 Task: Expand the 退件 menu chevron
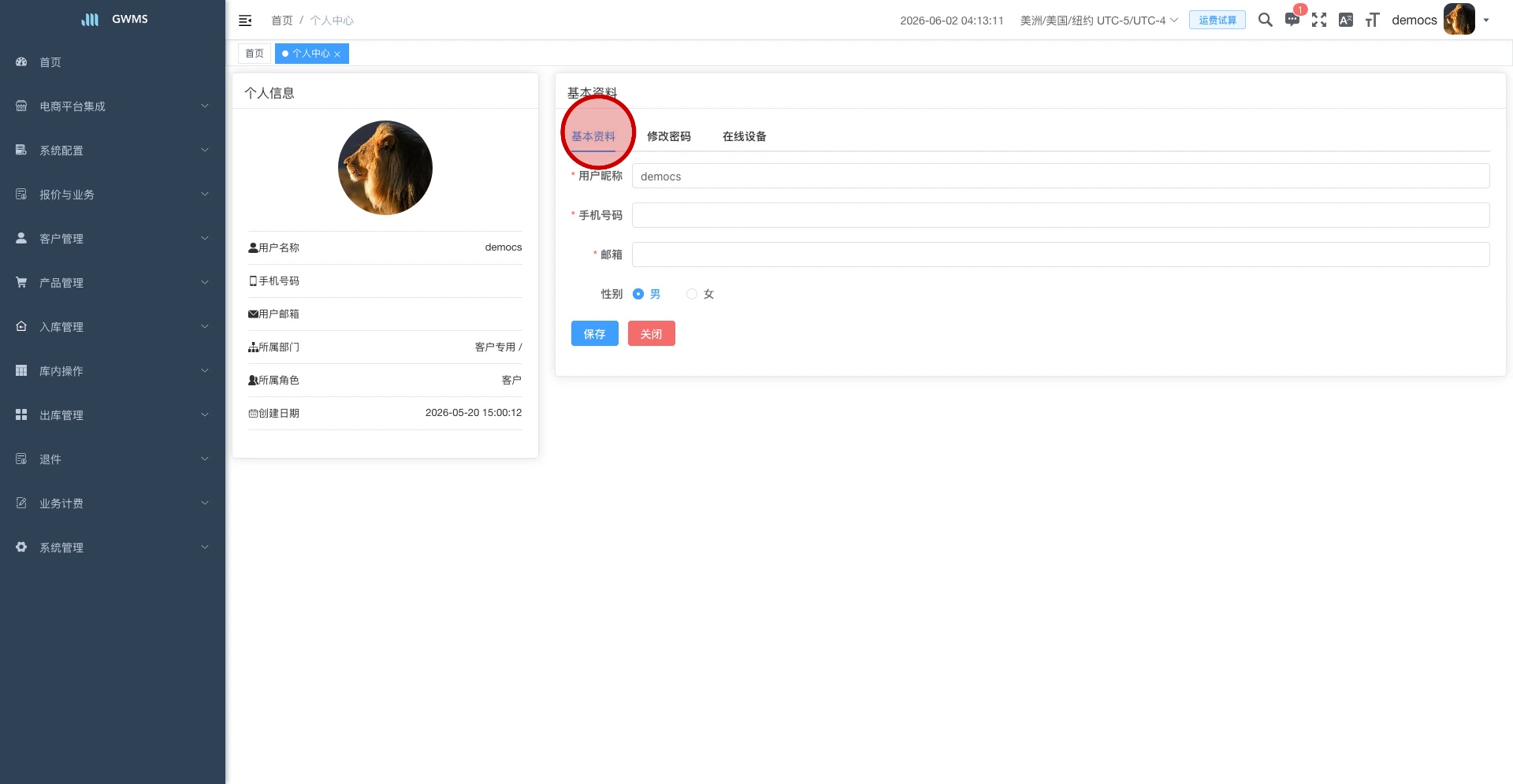205,459
